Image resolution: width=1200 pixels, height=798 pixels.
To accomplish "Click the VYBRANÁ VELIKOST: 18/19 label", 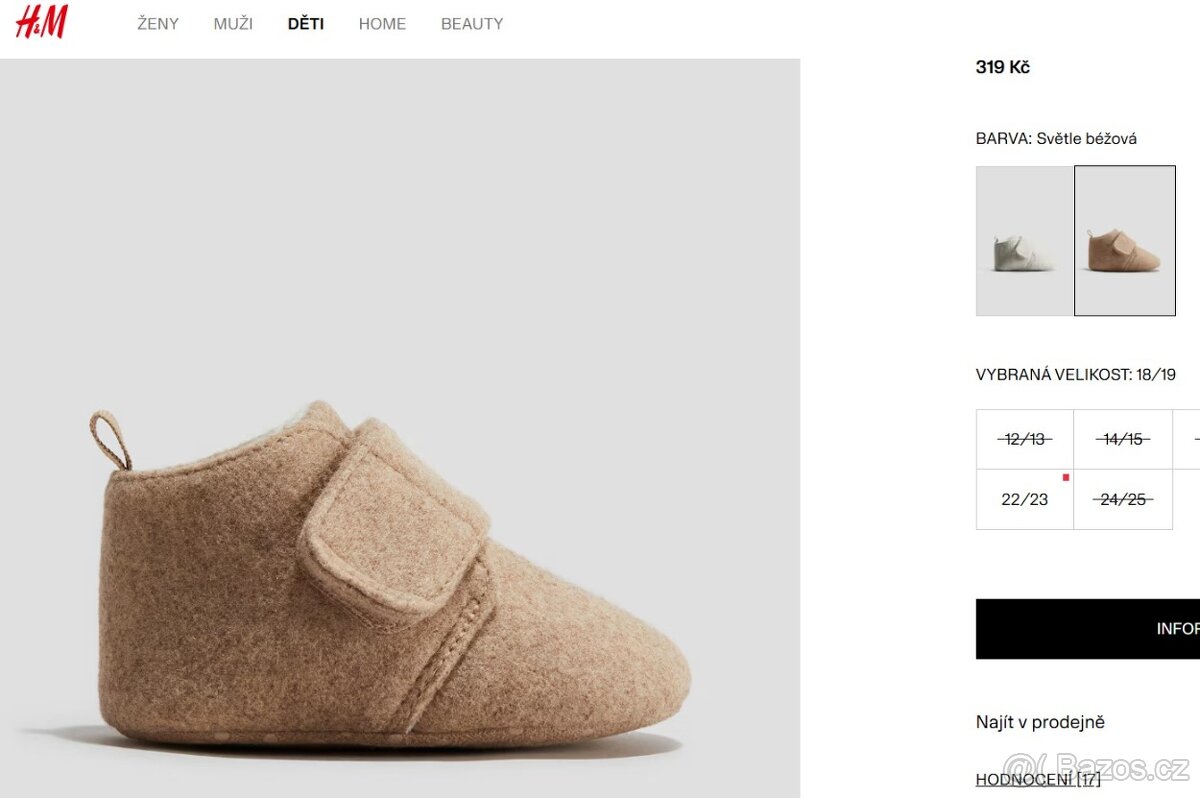I will click(1075, 375).
